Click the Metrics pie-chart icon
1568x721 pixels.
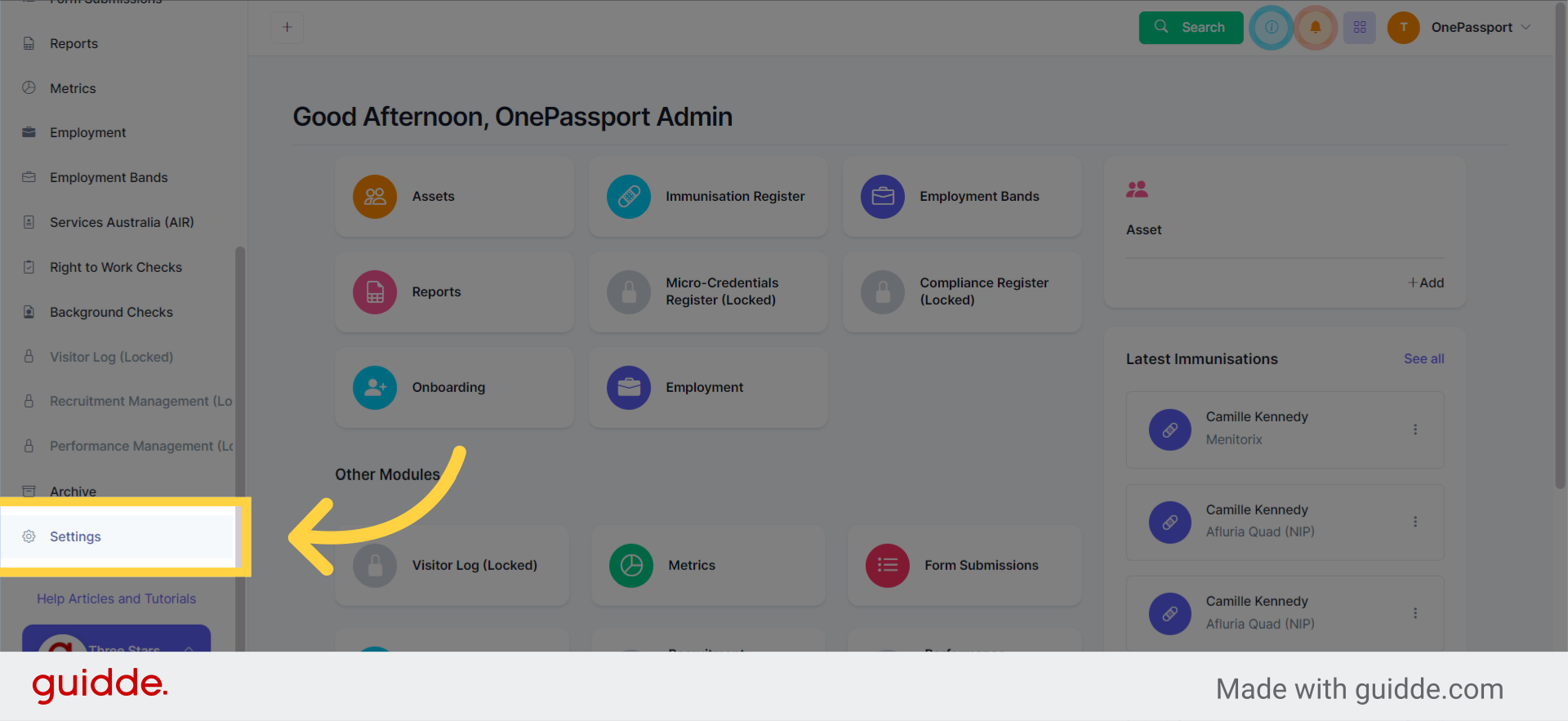[x=630, y=565]
